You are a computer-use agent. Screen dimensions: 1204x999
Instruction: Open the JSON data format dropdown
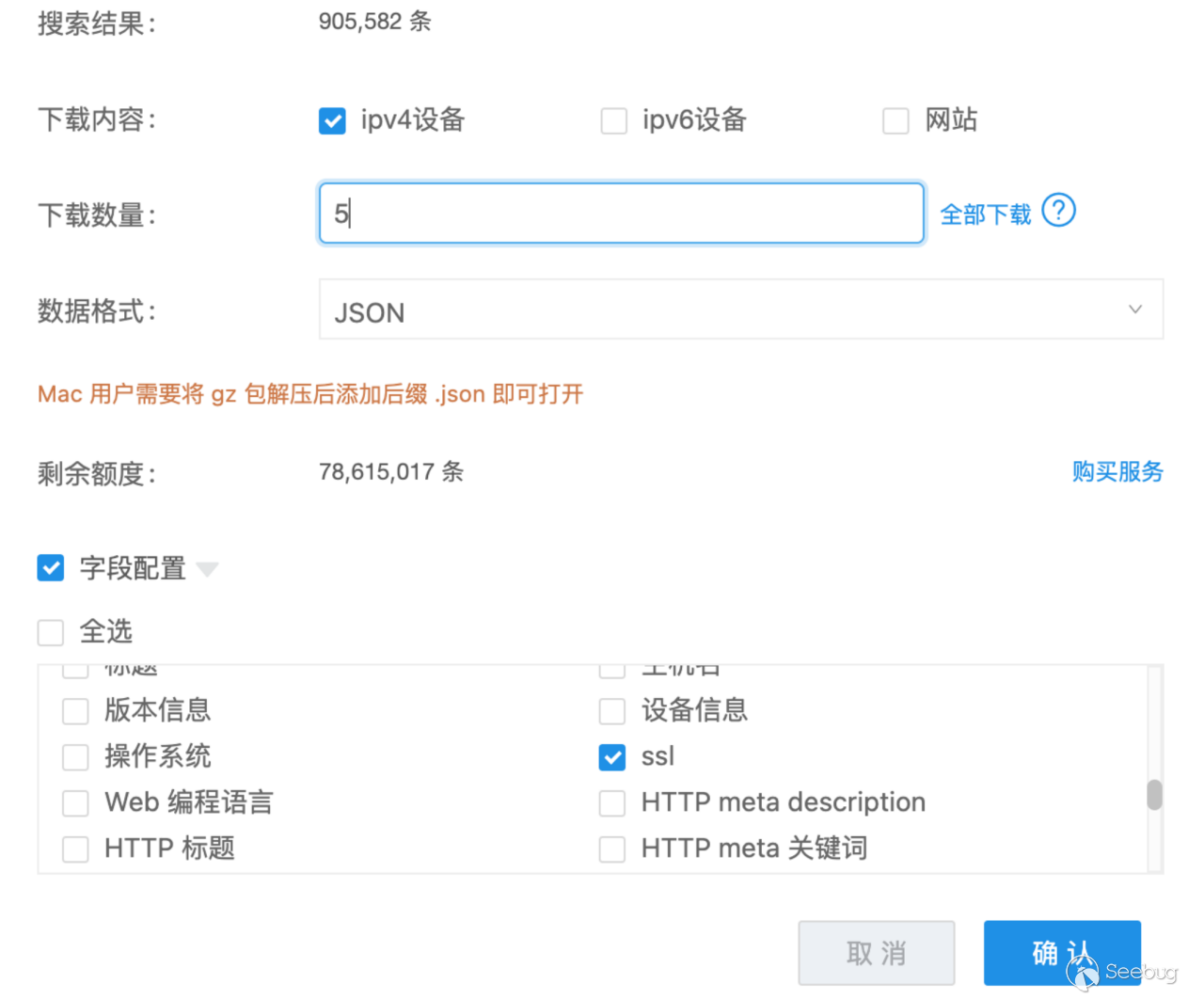(740, 309)
